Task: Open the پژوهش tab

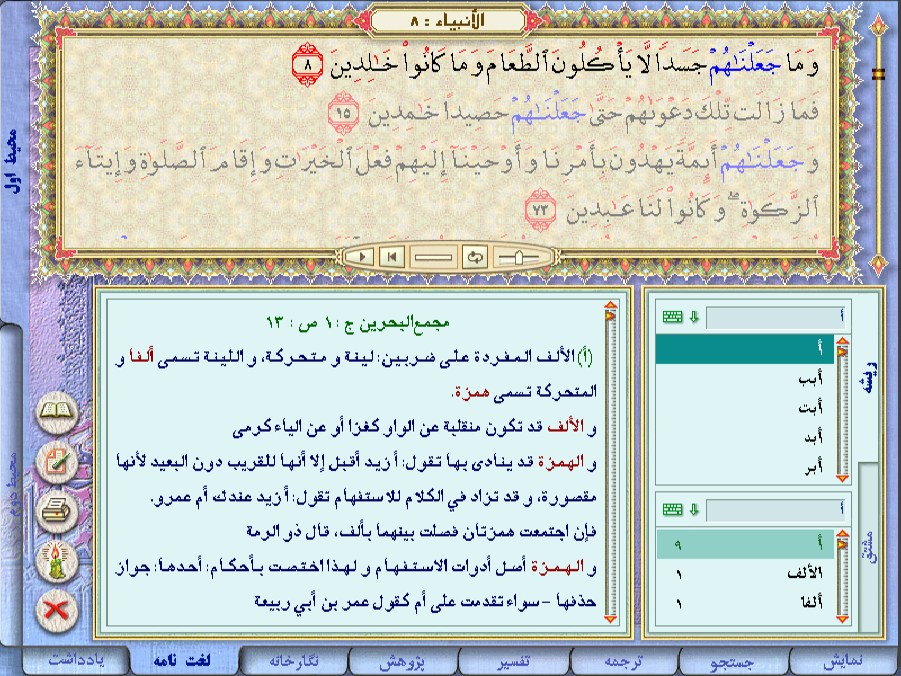Action: (x=402, y=660)
